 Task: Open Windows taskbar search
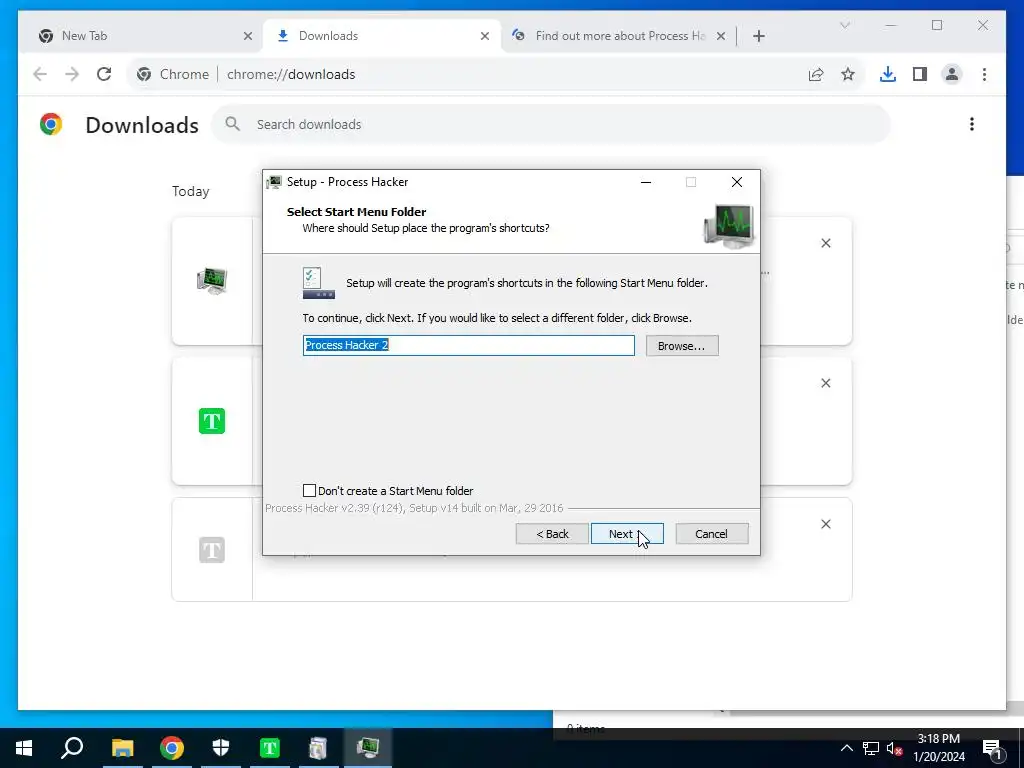[72, 748]
